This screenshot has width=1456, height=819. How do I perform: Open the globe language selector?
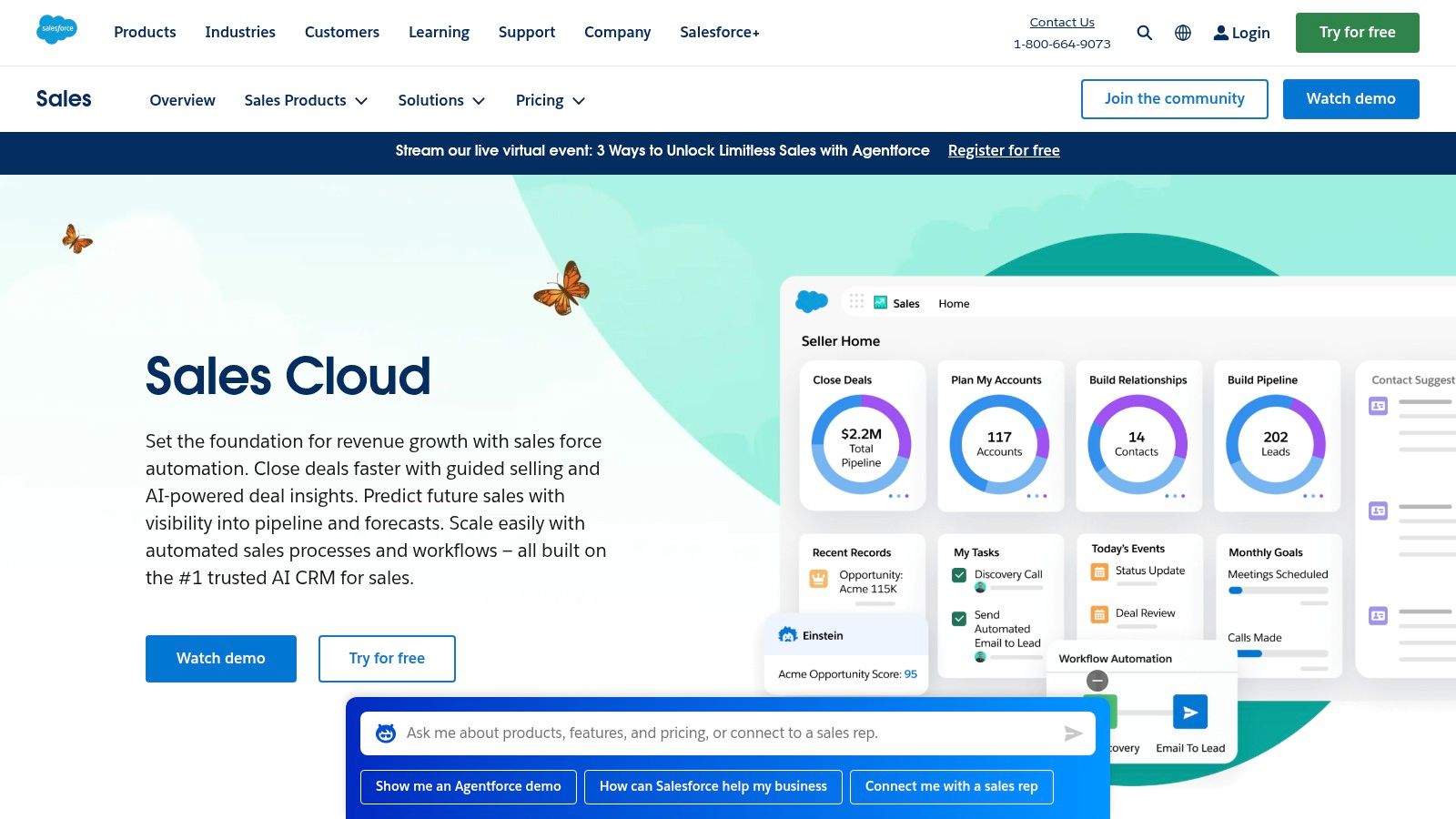(1183, 33)
